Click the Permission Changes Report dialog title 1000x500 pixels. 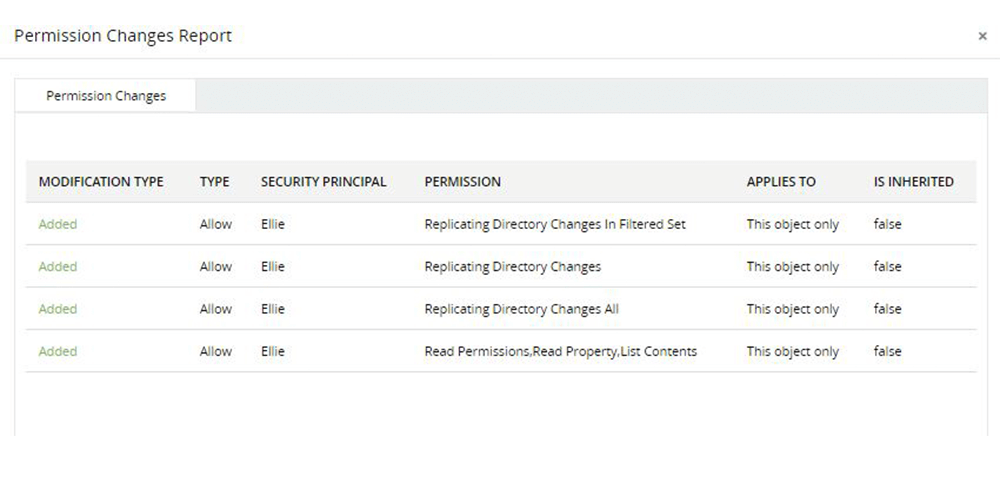tap(123, 36)
